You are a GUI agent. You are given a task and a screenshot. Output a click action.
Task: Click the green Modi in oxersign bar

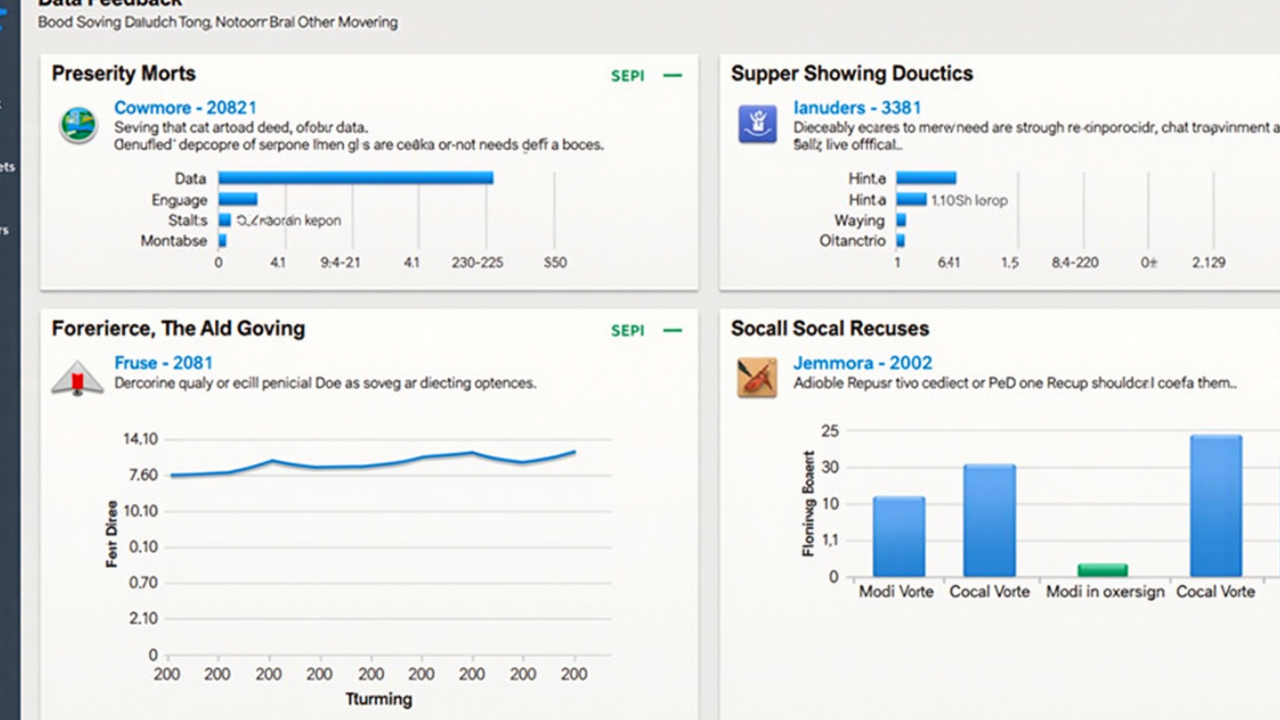[x=1103, y=570]
